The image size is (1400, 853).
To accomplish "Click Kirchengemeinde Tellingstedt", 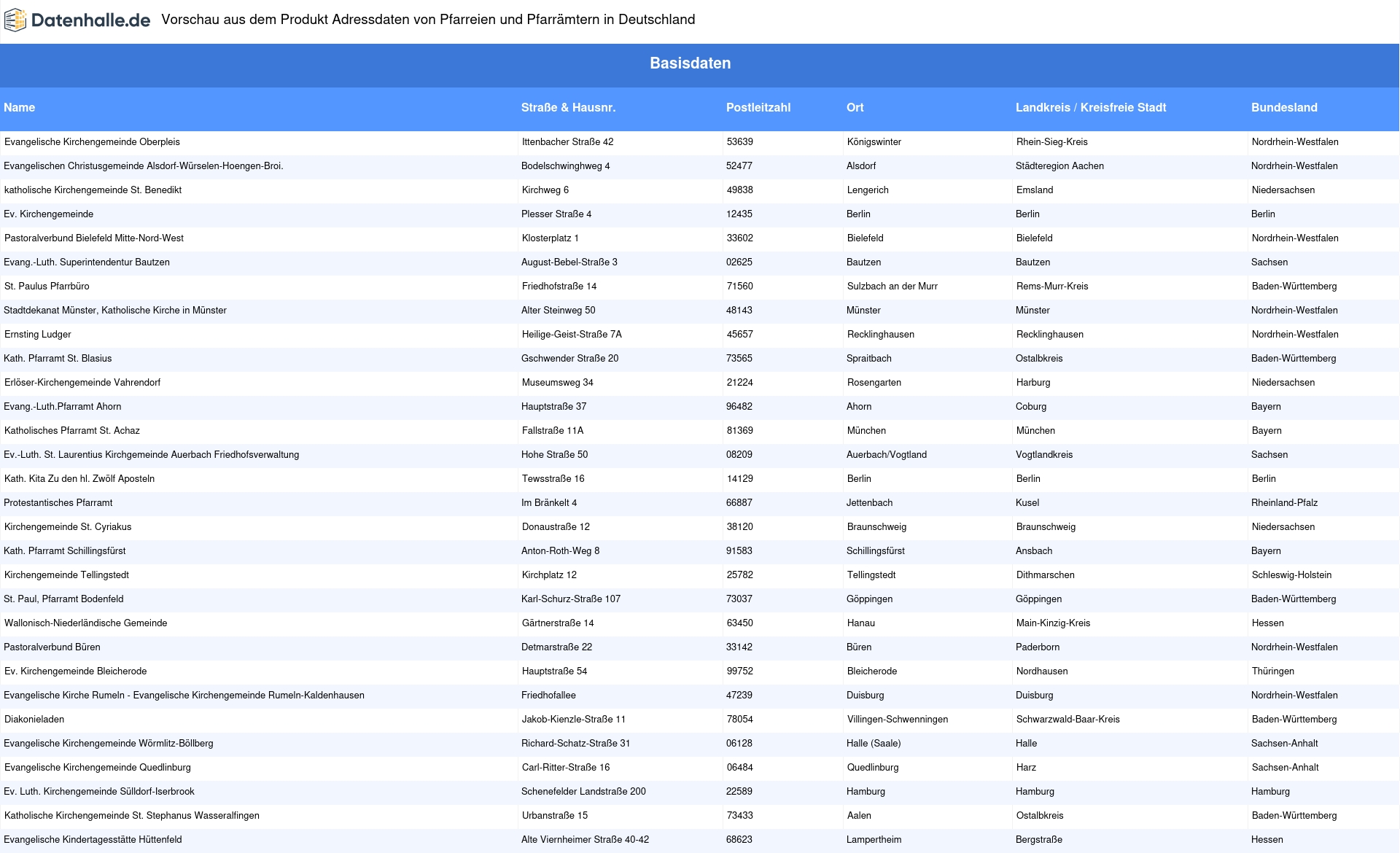I will tap(66, 575).
